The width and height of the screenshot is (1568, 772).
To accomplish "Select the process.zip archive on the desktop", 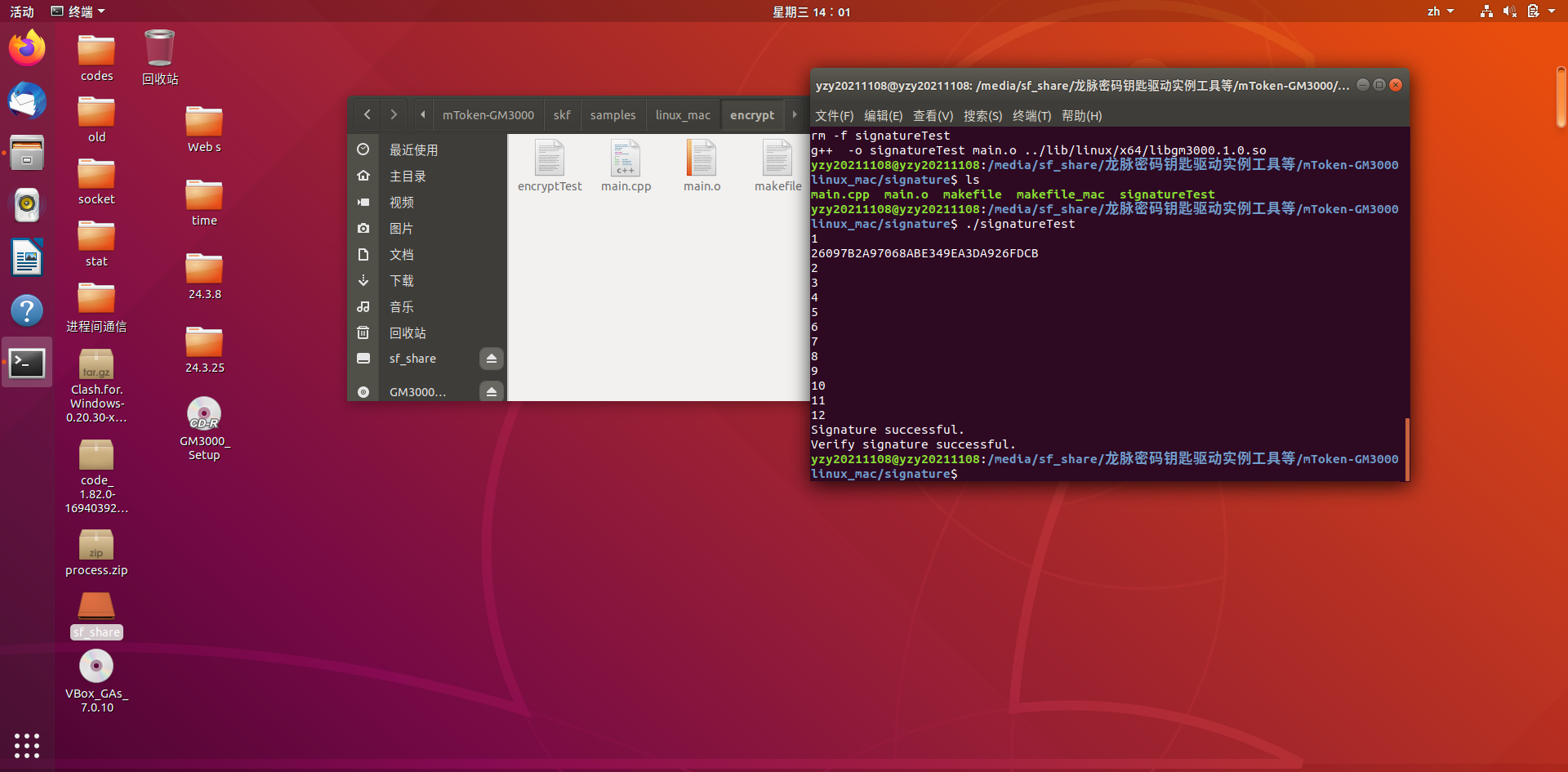I will point(96,552).
